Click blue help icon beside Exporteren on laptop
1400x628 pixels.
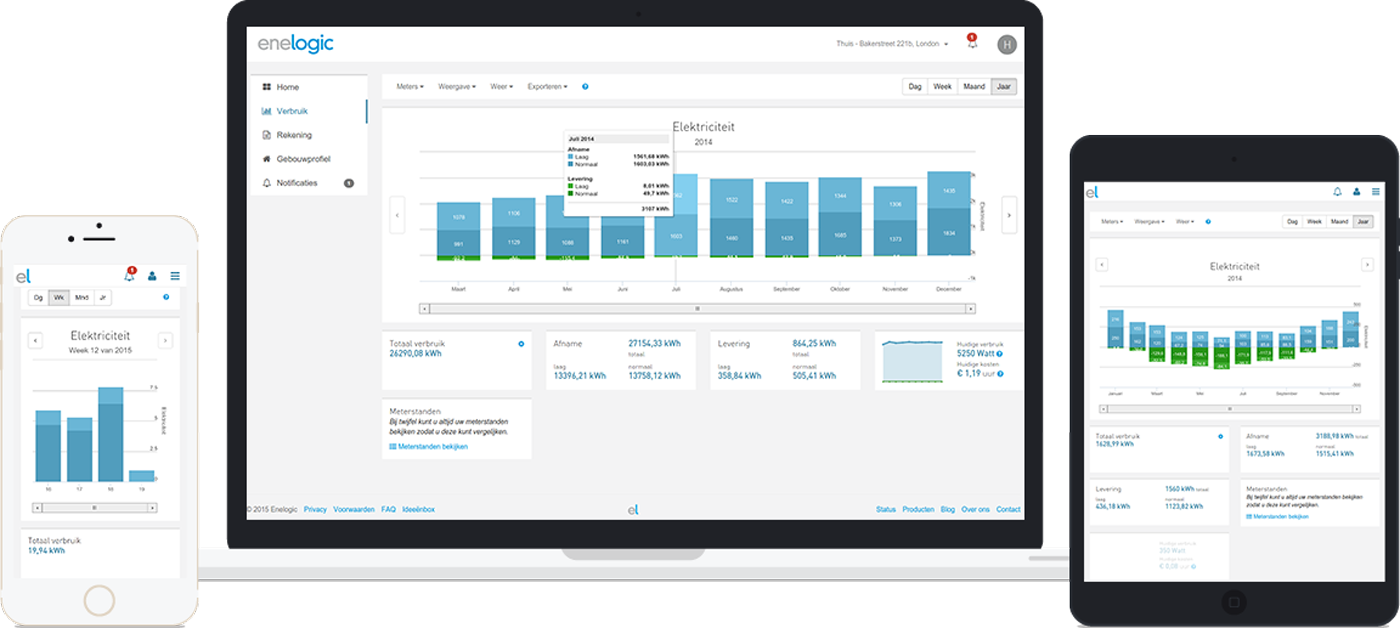[585, 87]
